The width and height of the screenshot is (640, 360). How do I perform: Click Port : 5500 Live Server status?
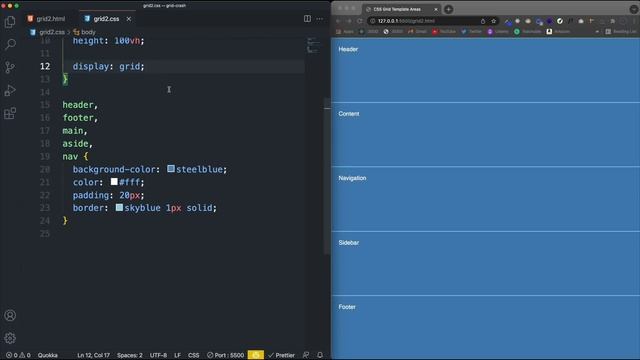tap(225, 355)
